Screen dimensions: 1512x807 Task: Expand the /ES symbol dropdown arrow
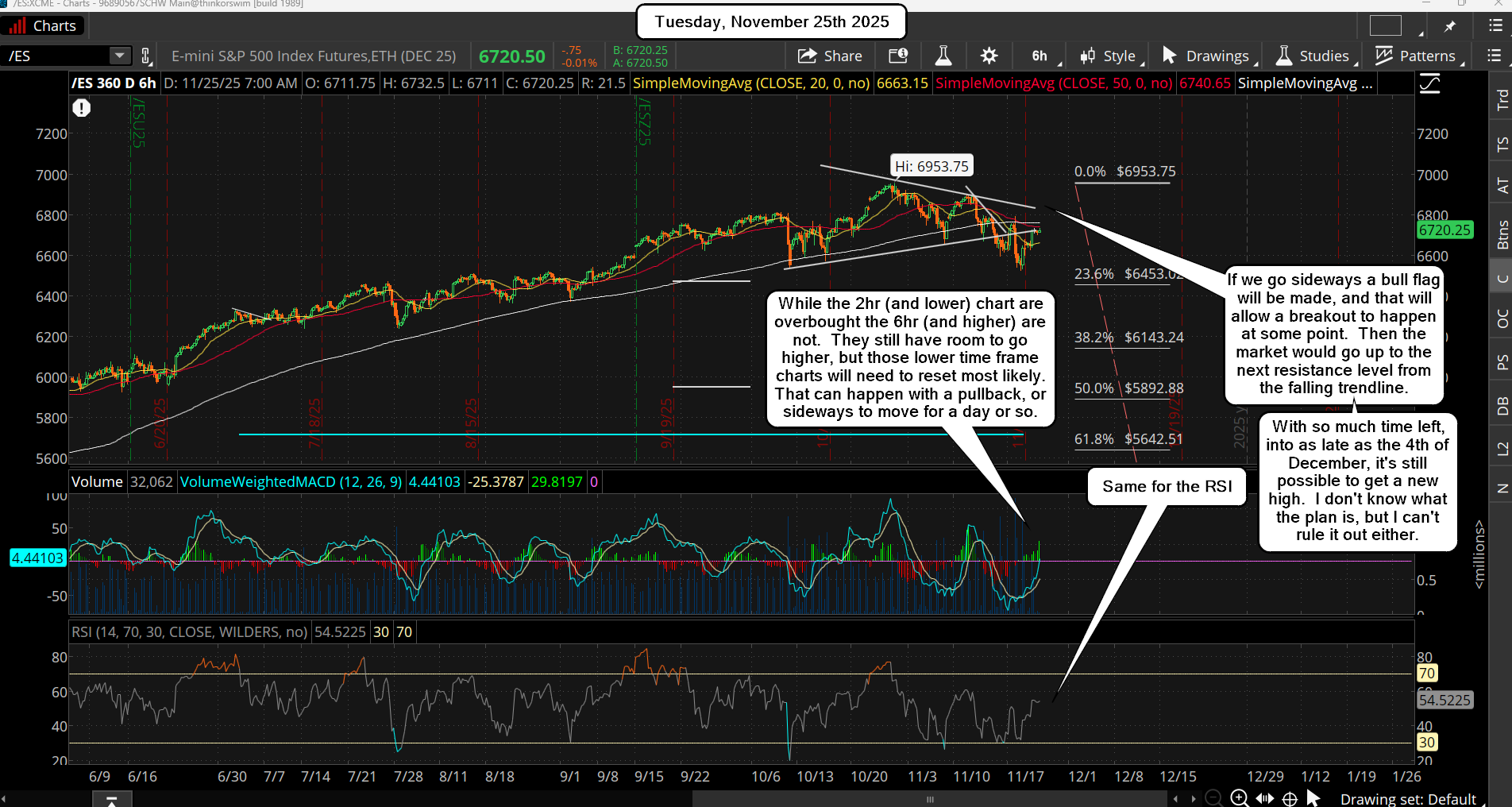coord(119,56)
